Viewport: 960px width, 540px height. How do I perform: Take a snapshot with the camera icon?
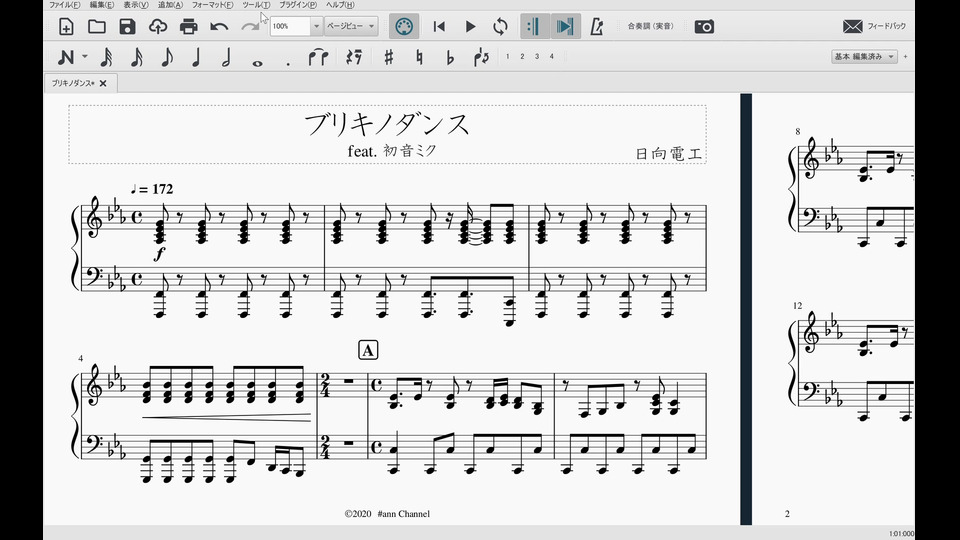click(x=704, y=26)
